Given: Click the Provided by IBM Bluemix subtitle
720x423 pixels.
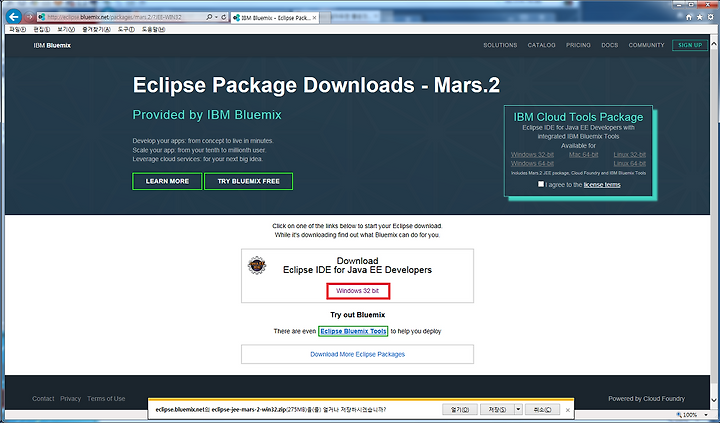Looking at the screenshot, I should [207, 114].
